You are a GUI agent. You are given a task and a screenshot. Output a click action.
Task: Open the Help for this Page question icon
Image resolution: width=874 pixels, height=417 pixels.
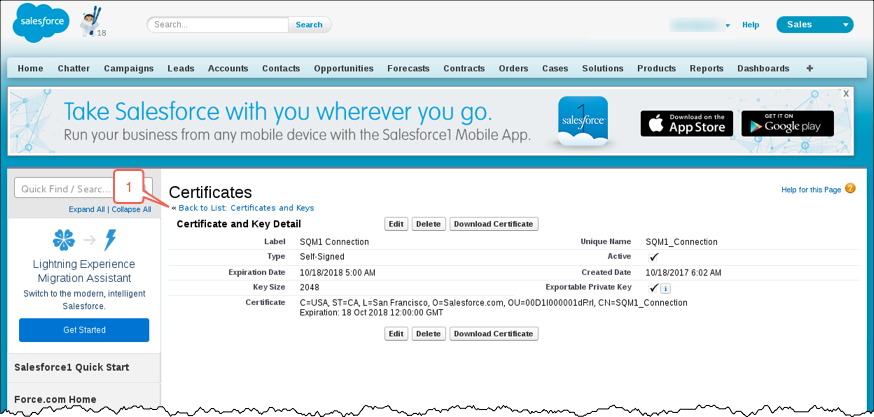point(850,188)
